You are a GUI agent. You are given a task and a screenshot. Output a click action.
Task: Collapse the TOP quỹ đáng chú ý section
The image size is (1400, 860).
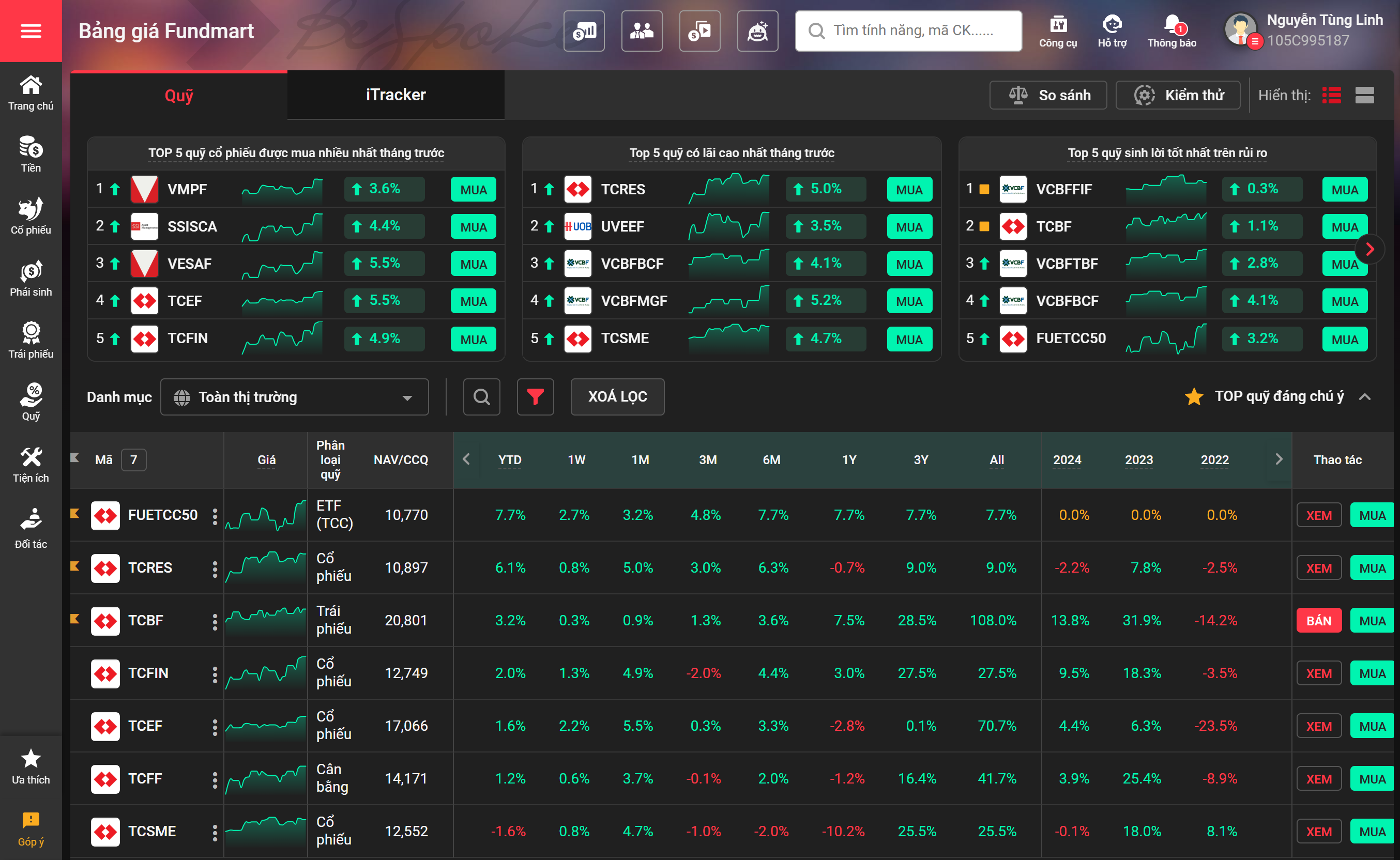tap(1364, 396)
